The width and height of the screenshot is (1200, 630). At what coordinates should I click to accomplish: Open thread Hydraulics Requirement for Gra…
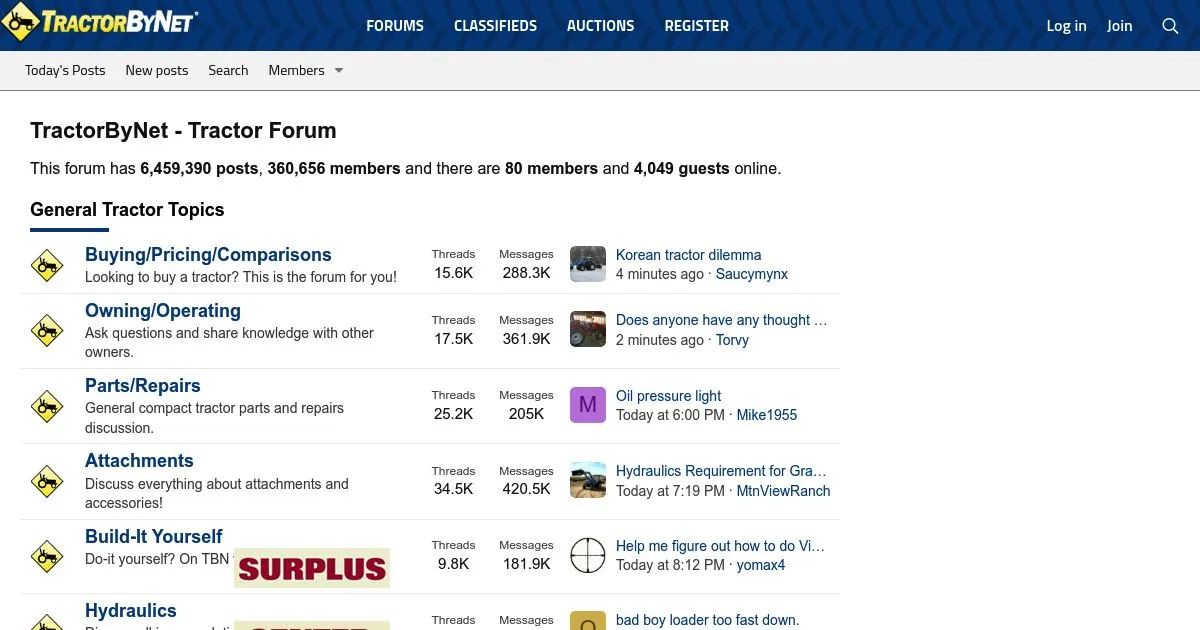tap(721, 471)
